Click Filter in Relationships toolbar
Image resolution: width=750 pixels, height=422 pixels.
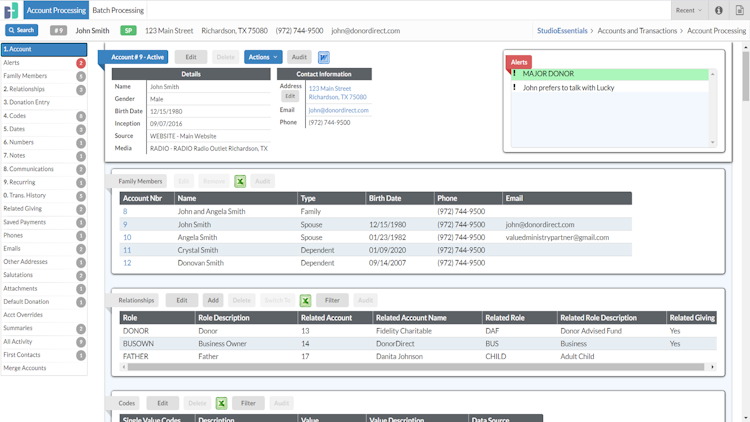pos(332,300)
